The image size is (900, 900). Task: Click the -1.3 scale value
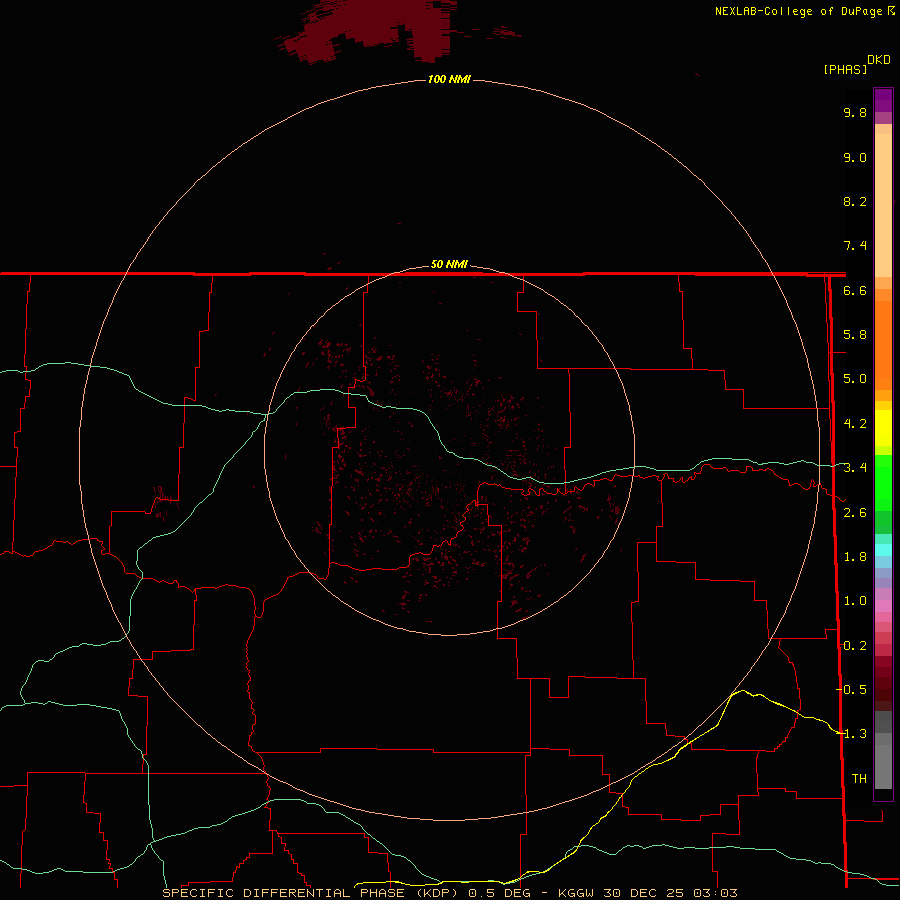tap(851, 734)
